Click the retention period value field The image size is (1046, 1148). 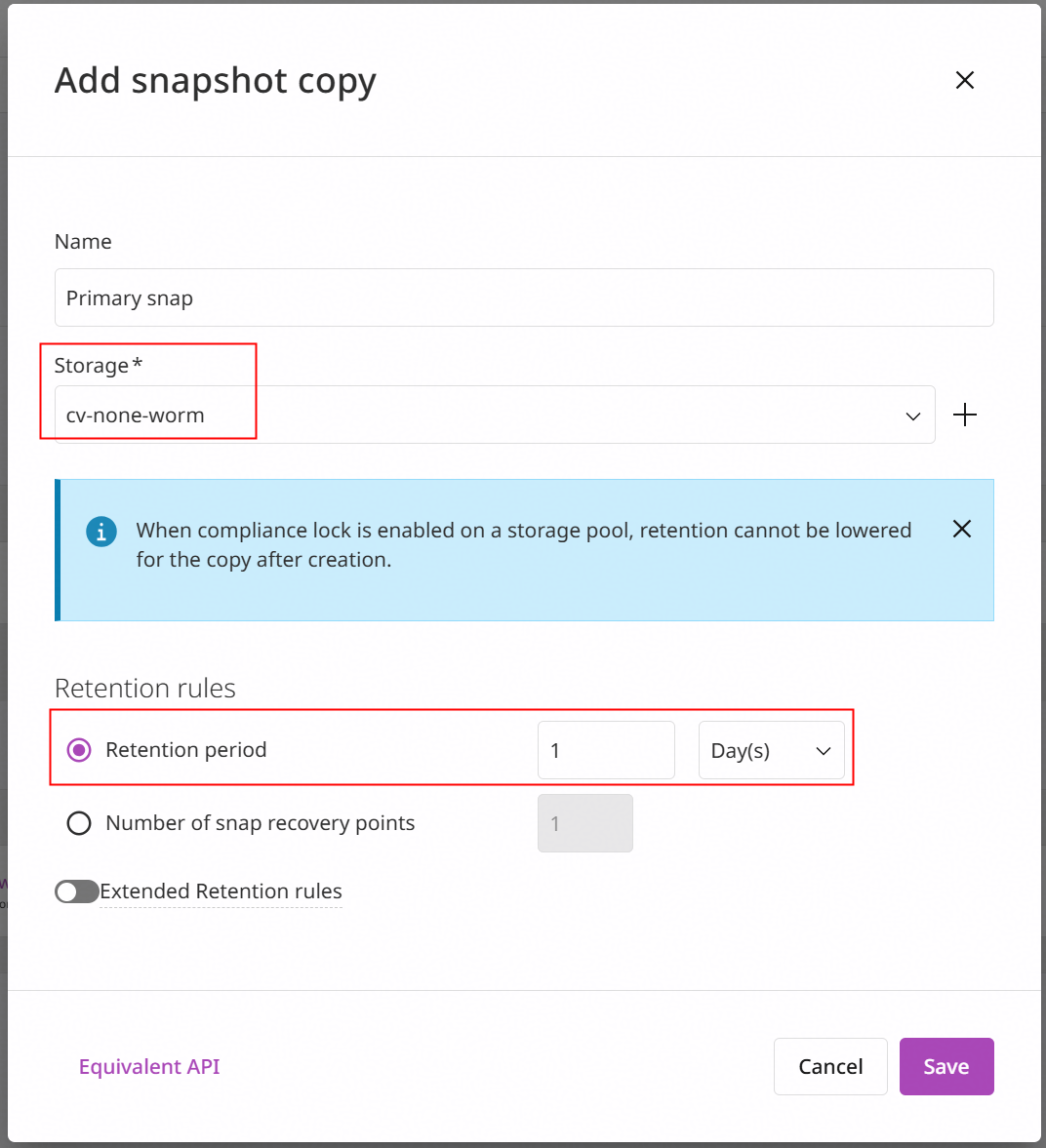coord(606,750)
